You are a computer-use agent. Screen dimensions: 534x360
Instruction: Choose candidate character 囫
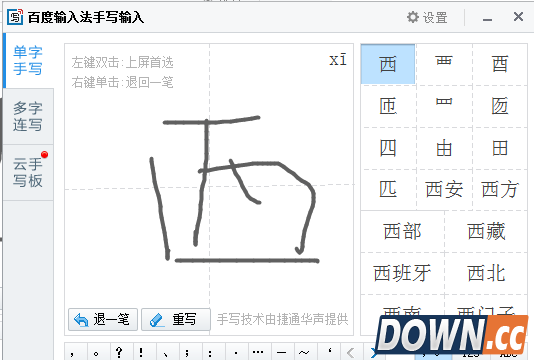click(x=500, y=106)
